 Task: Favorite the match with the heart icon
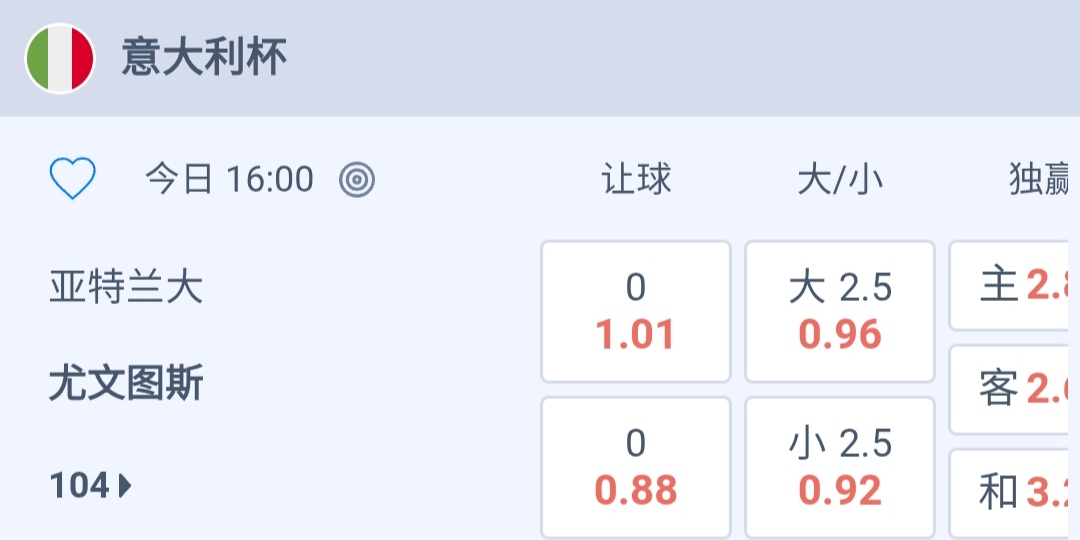(73, 180)
